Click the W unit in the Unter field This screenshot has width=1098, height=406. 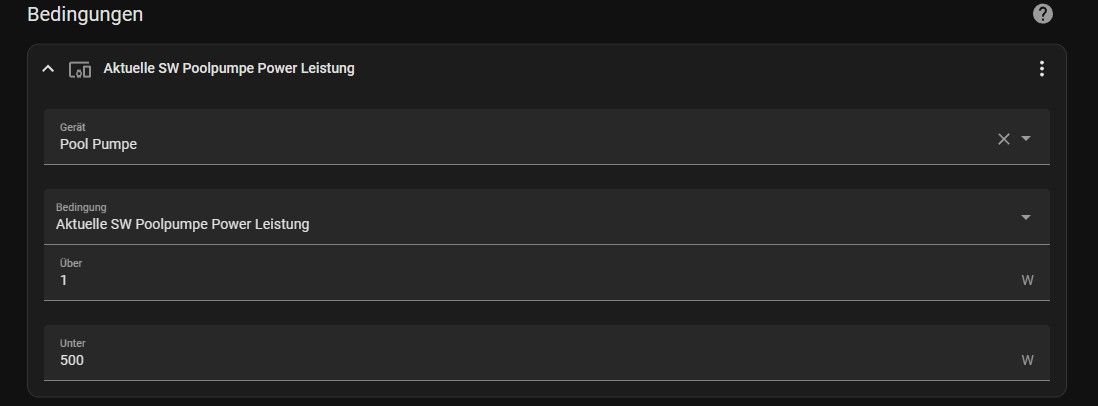click(1027, 360)
